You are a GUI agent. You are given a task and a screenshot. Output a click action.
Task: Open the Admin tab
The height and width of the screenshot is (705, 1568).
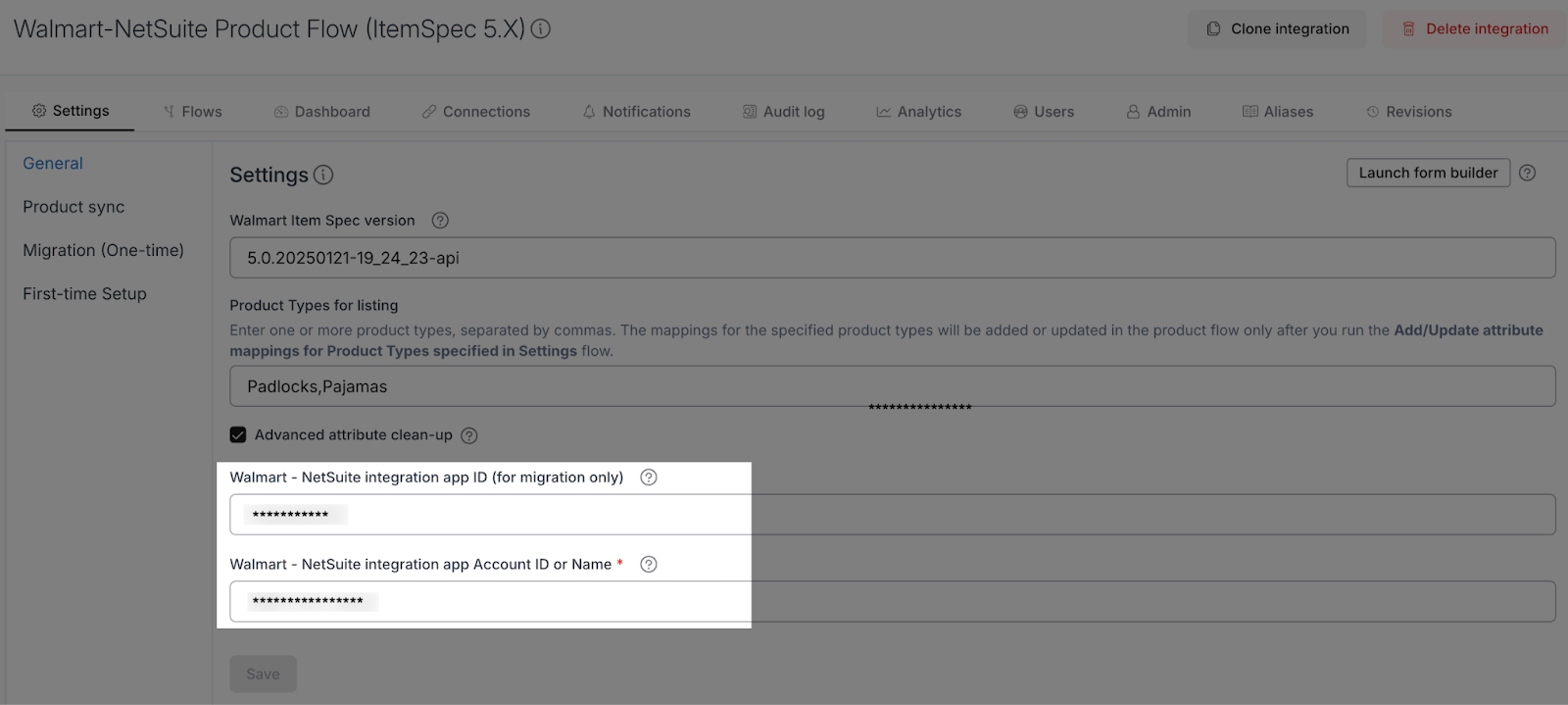point(1158,112)
